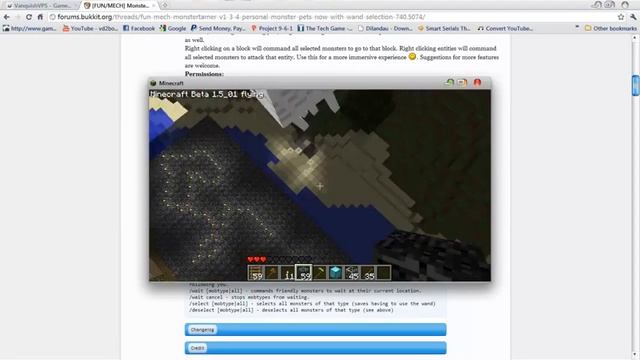Open the Google bookmark
The width and height of the screenshot is (640, 360).
(173, 29)
